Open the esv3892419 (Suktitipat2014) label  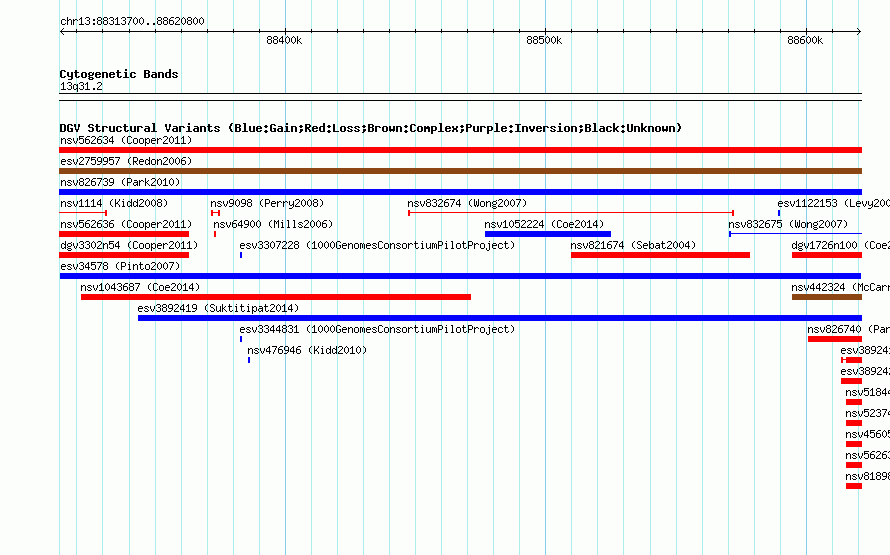218,308
